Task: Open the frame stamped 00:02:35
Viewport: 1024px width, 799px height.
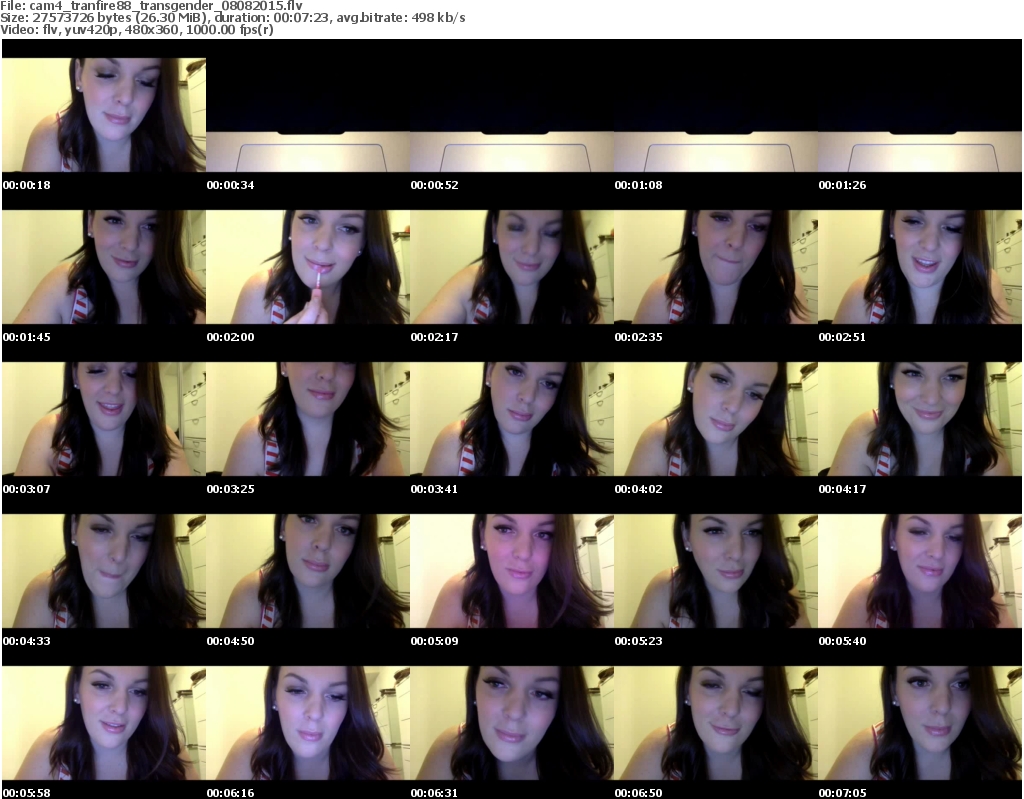Action: point(715,267)
